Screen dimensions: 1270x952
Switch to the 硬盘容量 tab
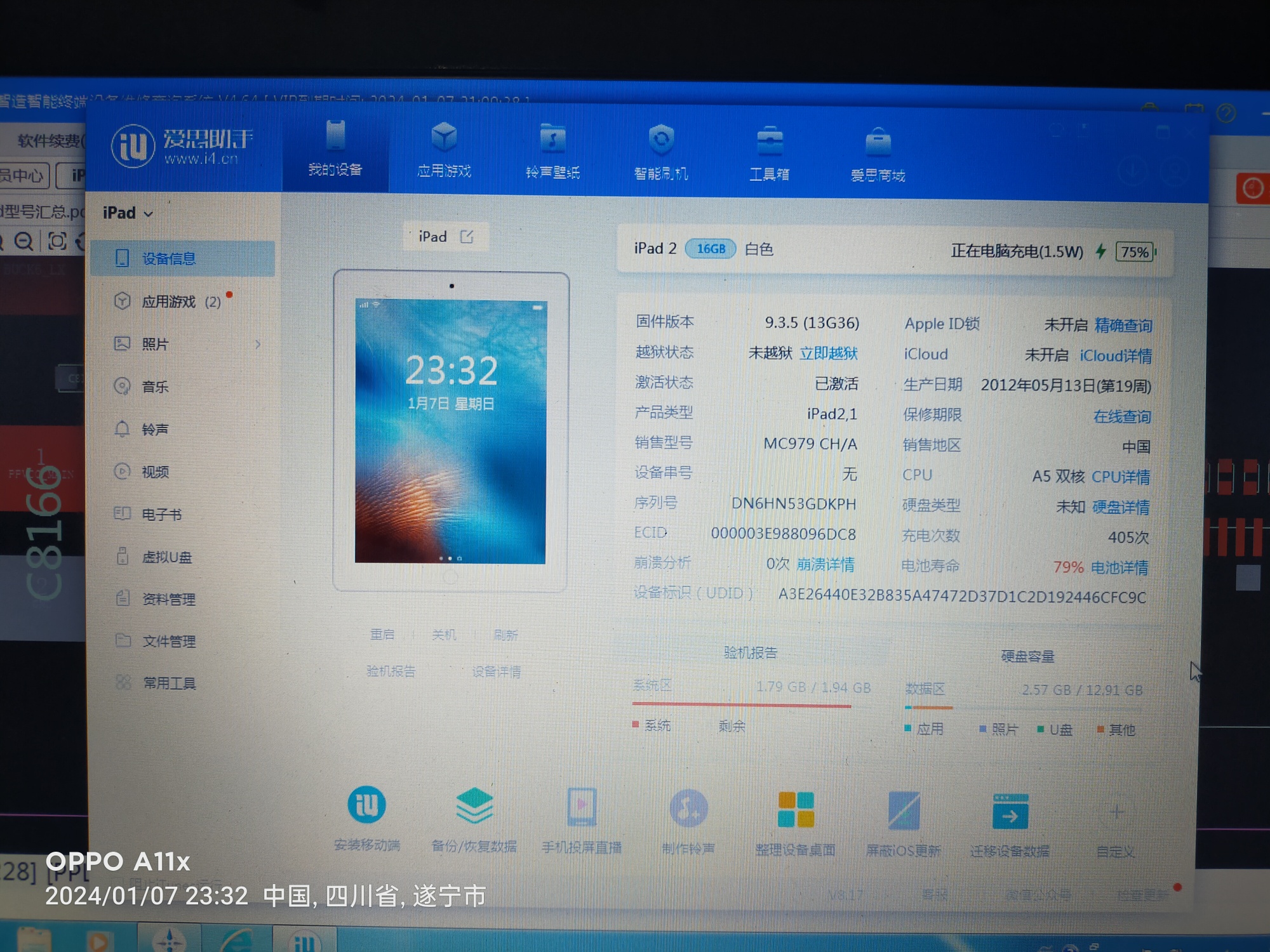(1027, 656)
